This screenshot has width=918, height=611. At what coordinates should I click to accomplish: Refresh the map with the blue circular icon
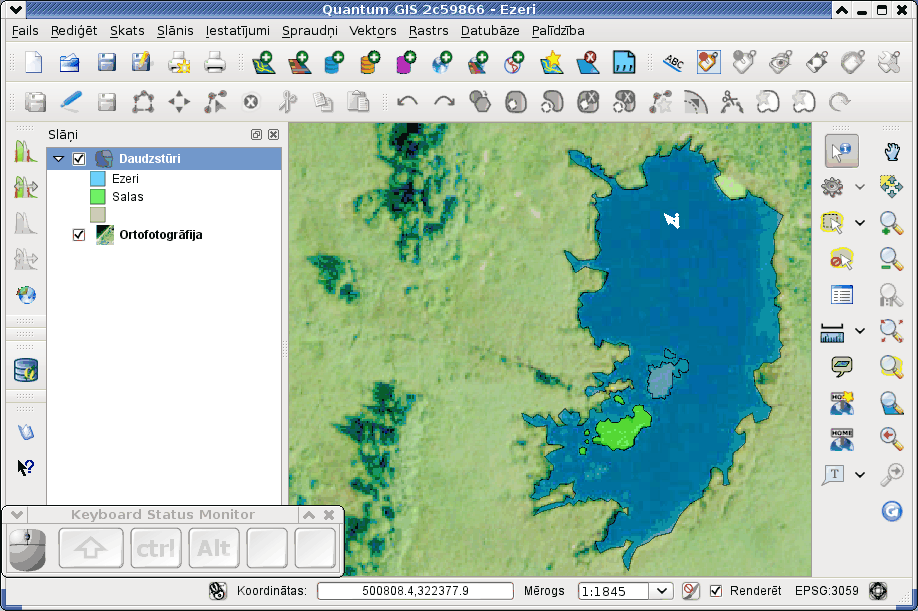(x=892, y=511)
